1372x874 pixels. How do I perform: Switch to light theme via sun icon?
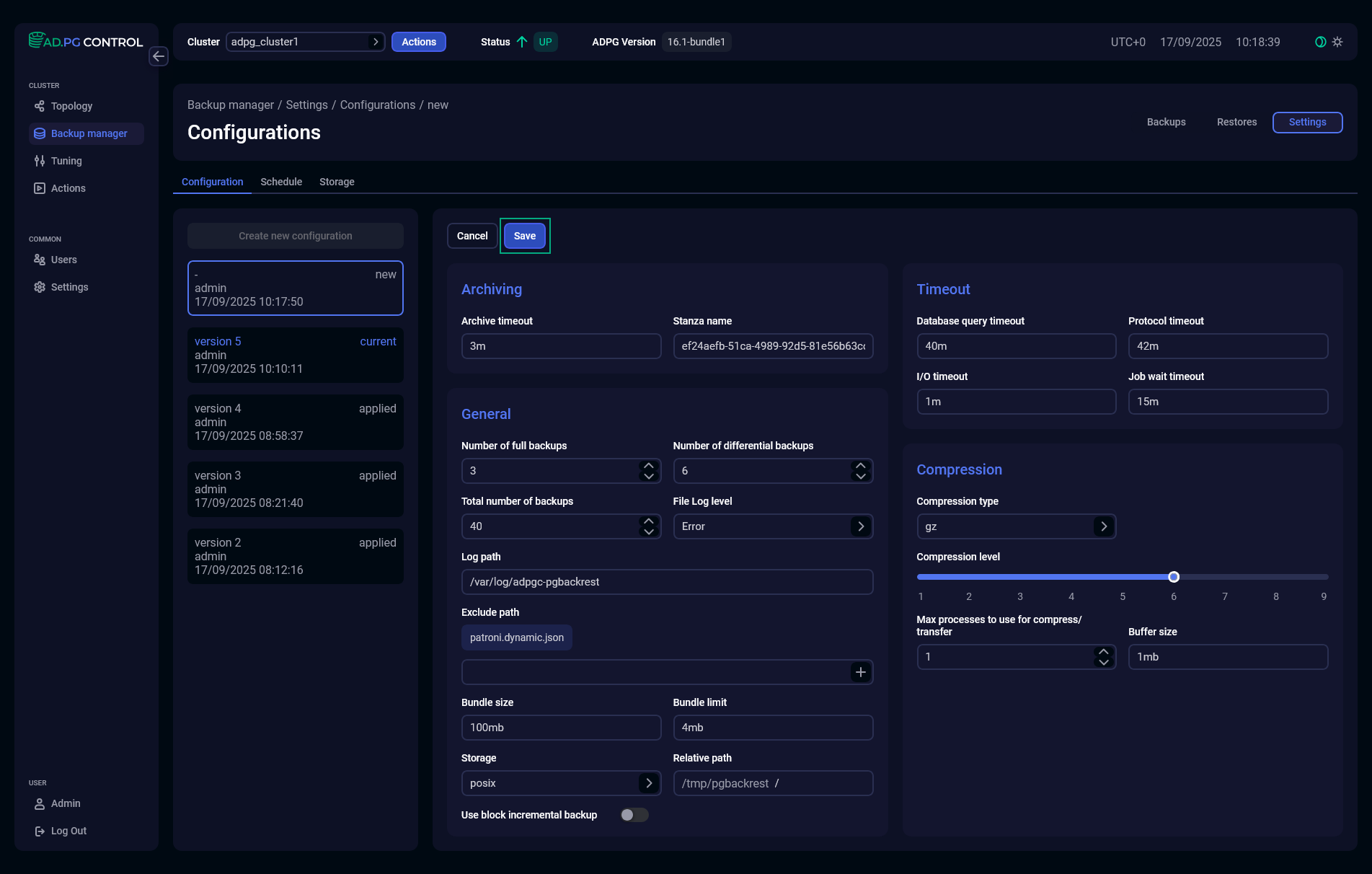1337,42
